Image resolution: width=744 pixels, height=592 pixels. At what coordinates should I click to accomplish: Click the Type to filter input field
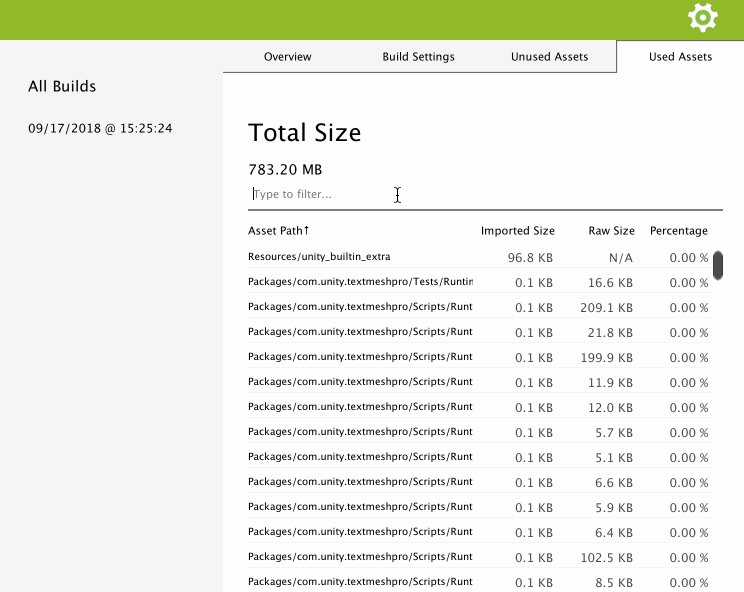click(x=485, y=194)
